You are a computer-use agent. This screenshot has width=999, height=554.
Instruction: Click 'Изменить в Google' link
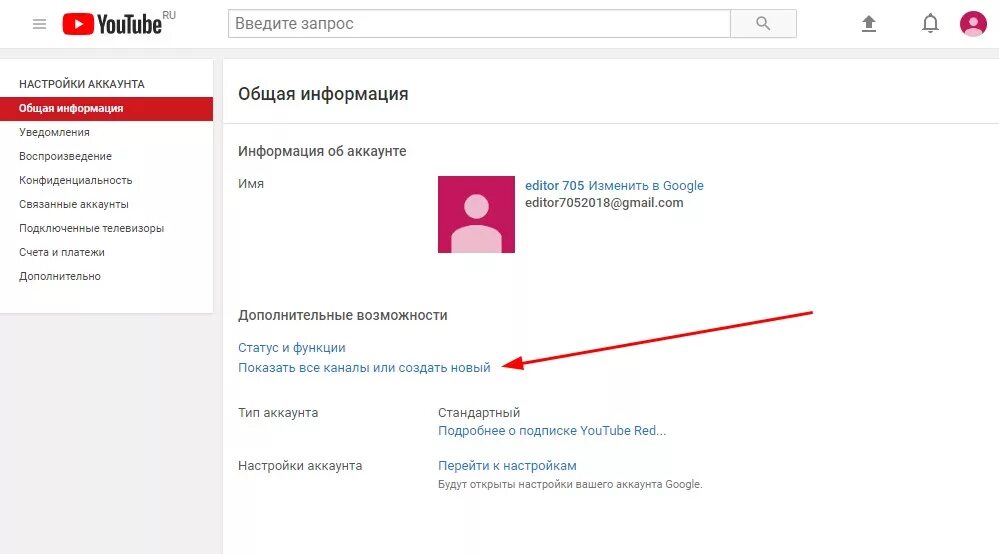click(645, 185)
